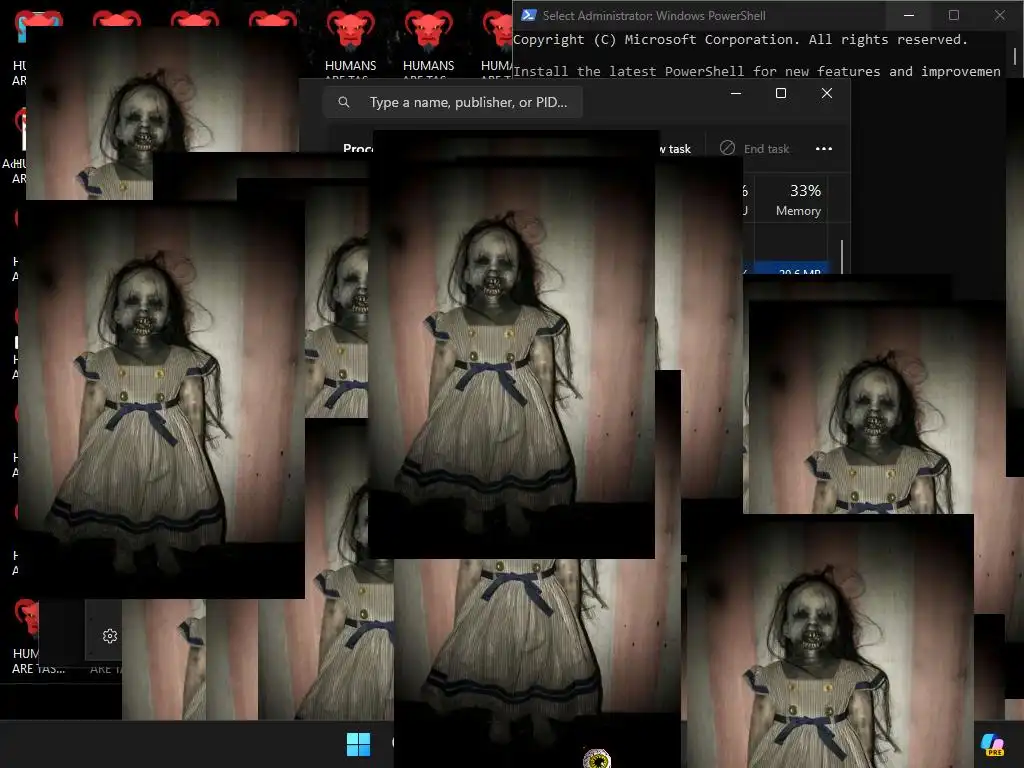Image resolution: width=1024 pixels, height=768 pixels.
Task: Click the PowerShell icon in its title bar
Action: pyautogui.click(x=529, y=15)
